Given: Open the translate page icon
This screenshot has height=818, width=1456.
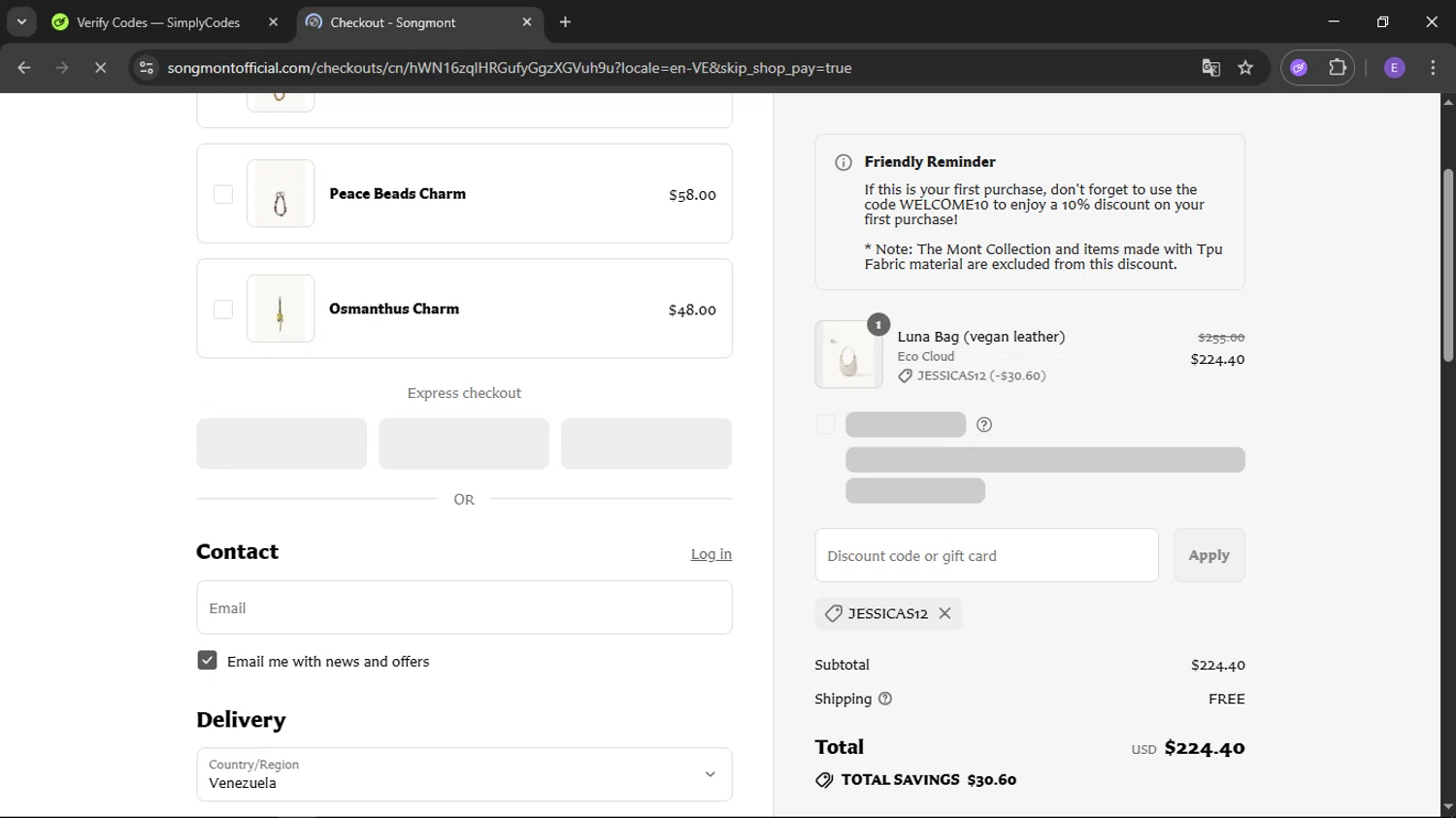Looking at the screenshot, I should point(1210,68).
